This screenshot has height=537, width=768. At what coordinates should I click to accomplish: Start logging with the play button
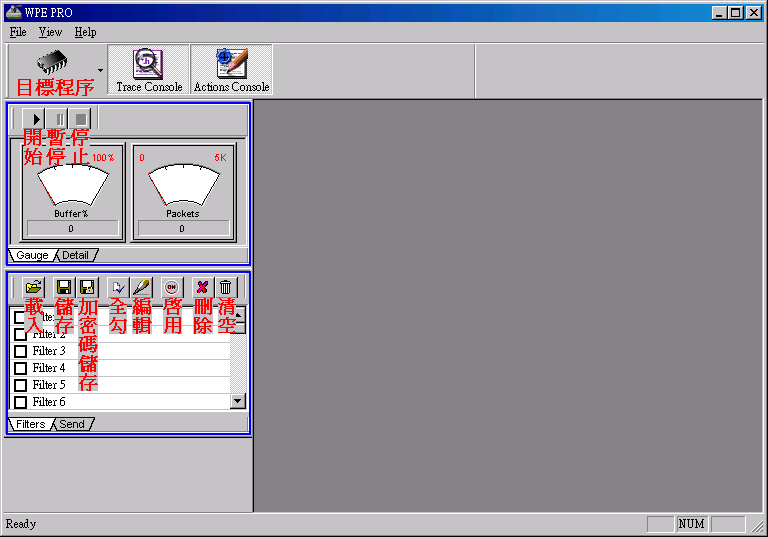[34, 119]
